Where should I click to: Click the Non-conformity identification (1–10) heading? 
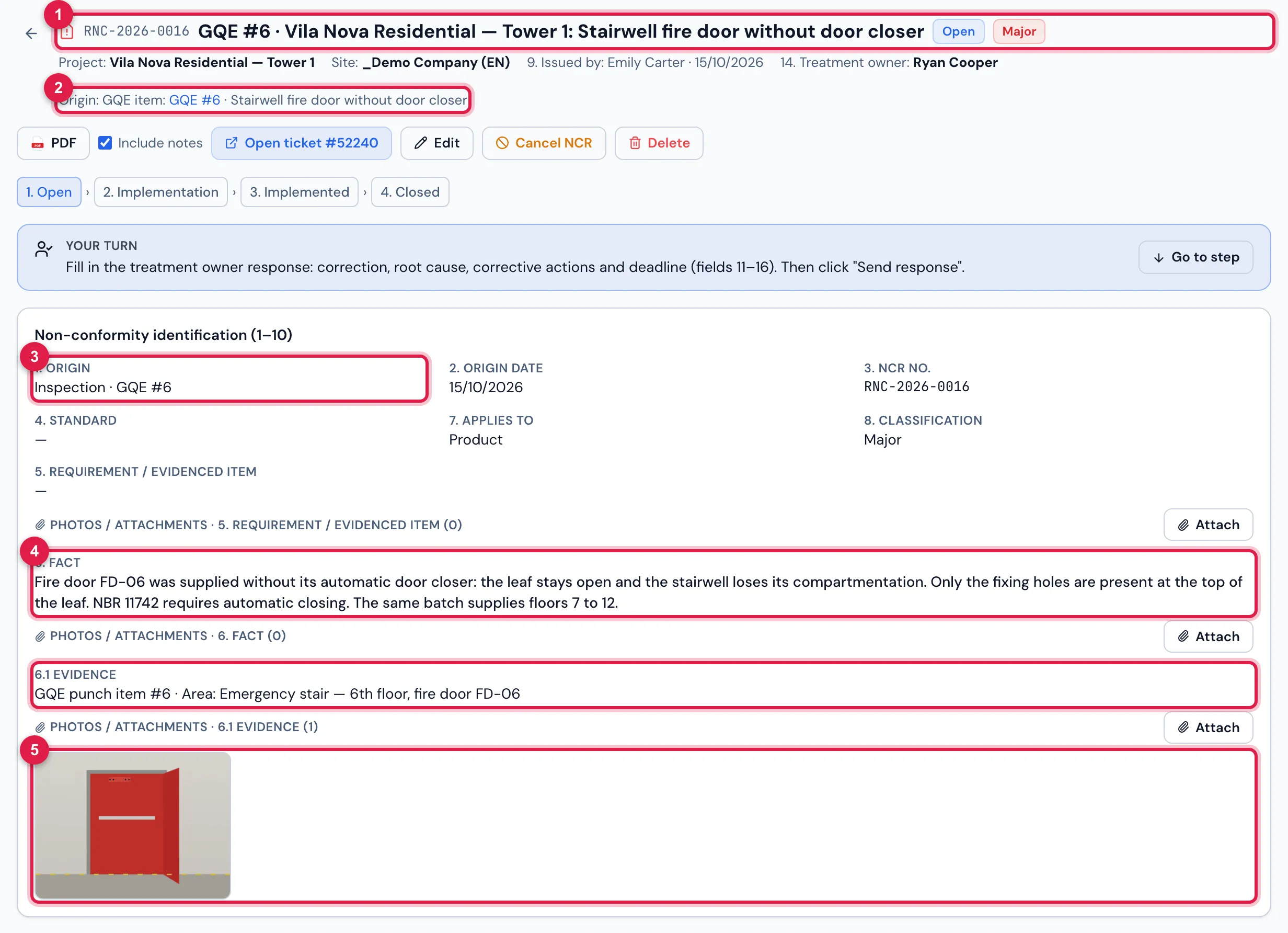(164, 335)
